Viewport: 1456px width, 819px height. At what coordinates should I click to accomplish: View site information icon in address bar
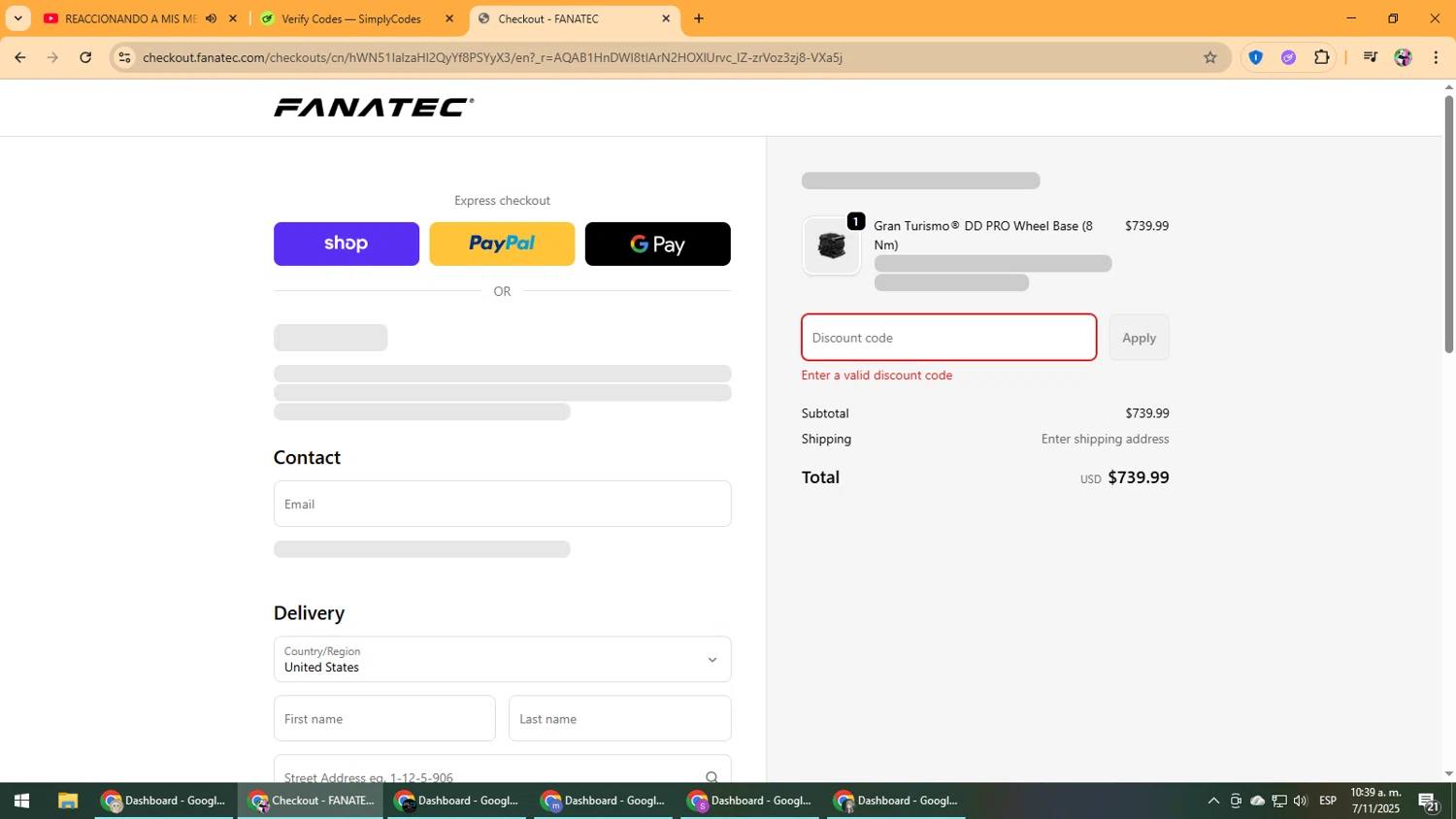tap(124, 57)
